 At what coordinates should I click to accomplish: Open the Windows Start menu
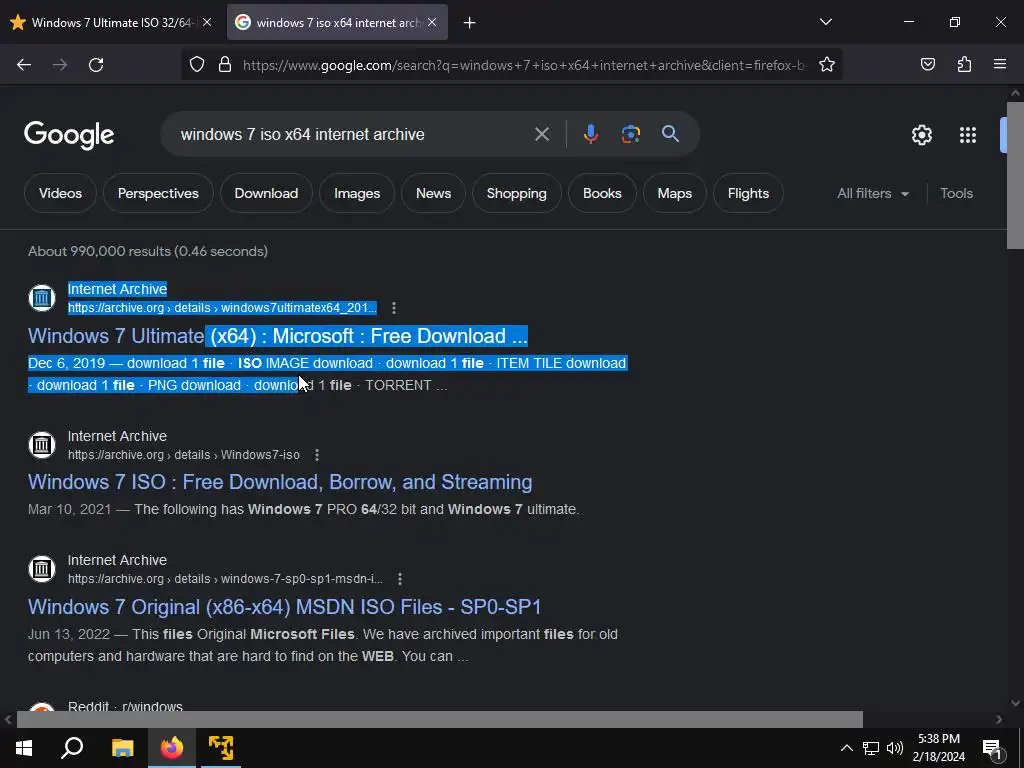click(24, 748)
